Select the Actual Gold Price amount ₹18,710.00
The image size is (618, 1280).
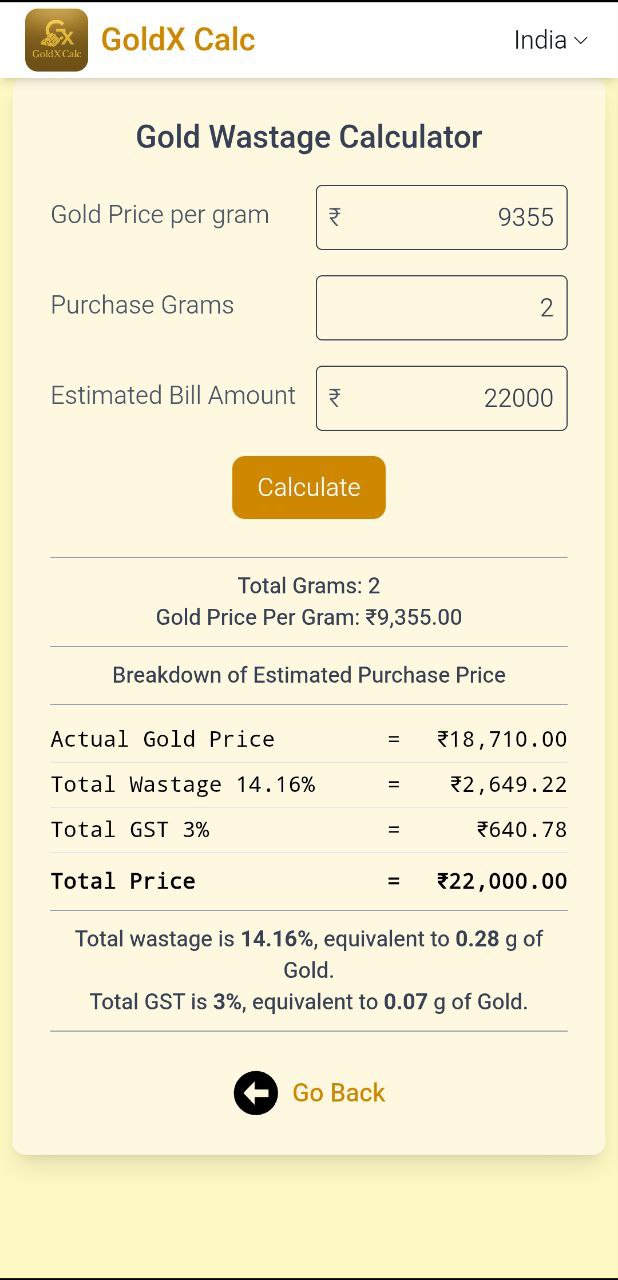[502, 739]
